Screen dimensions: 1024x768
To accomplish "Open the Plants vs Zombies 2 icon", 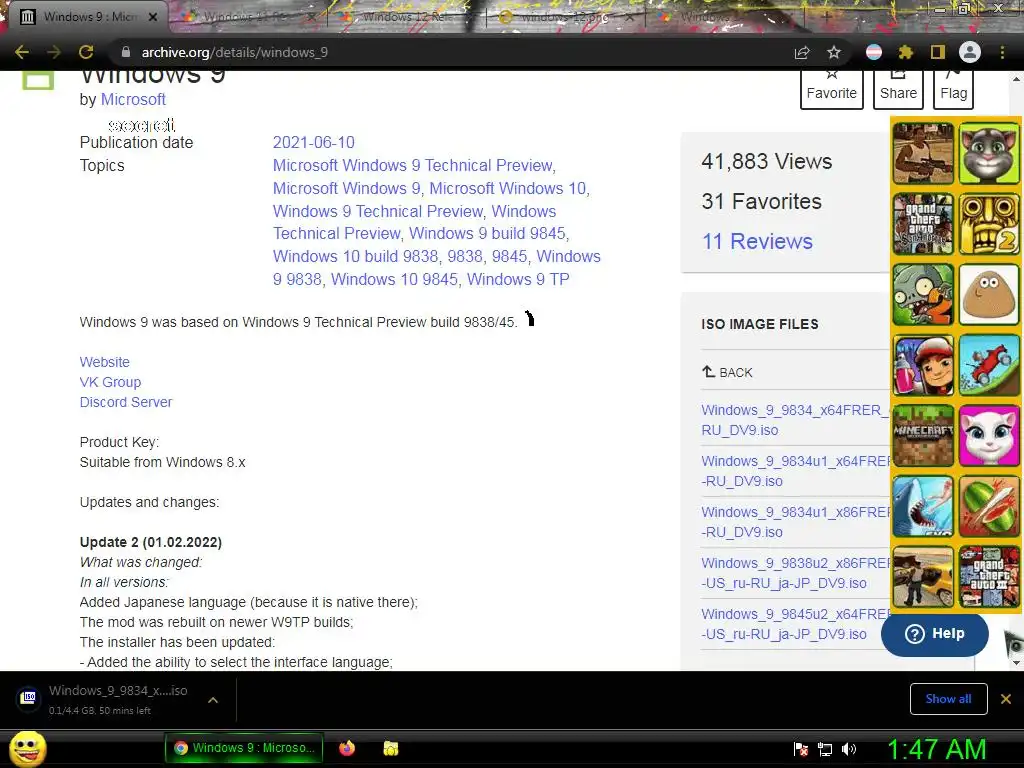I will [x=923, y=295].
